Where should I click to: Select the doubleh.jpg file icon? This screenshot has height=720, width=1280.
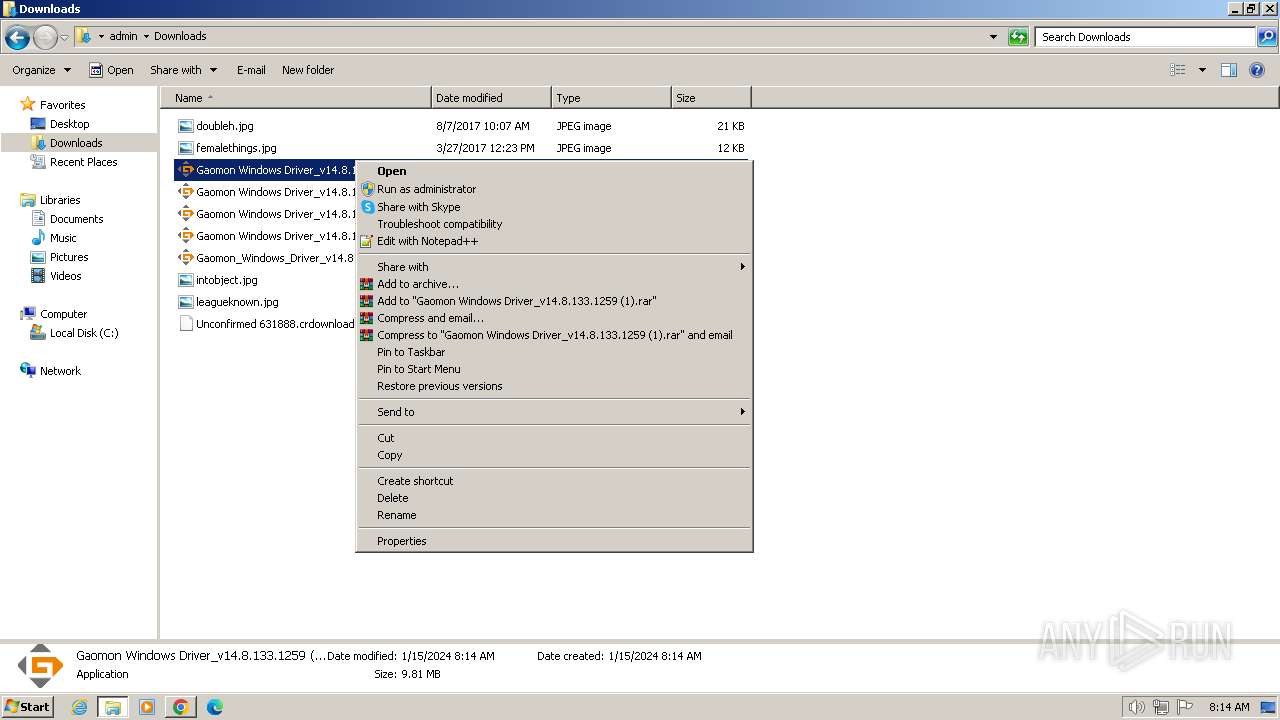[x=185, y=126]
